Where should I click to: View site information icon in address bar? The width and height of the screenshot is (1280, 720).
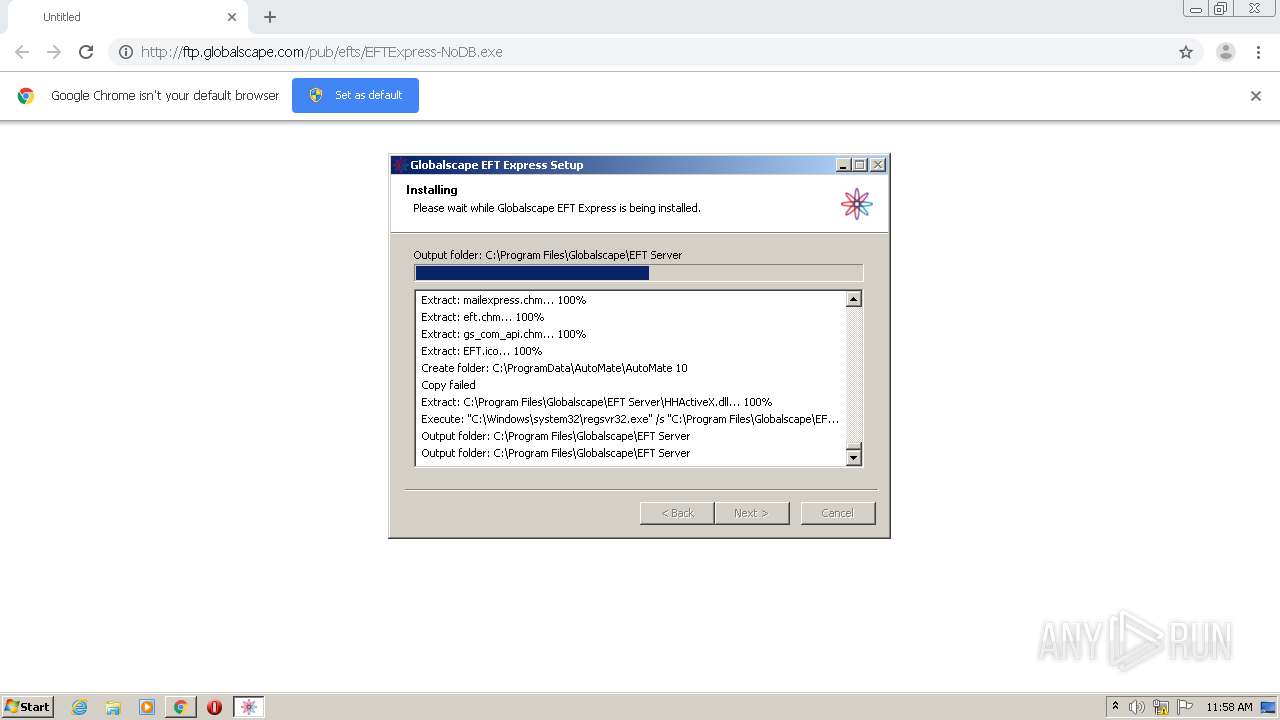tap(126, 52)
